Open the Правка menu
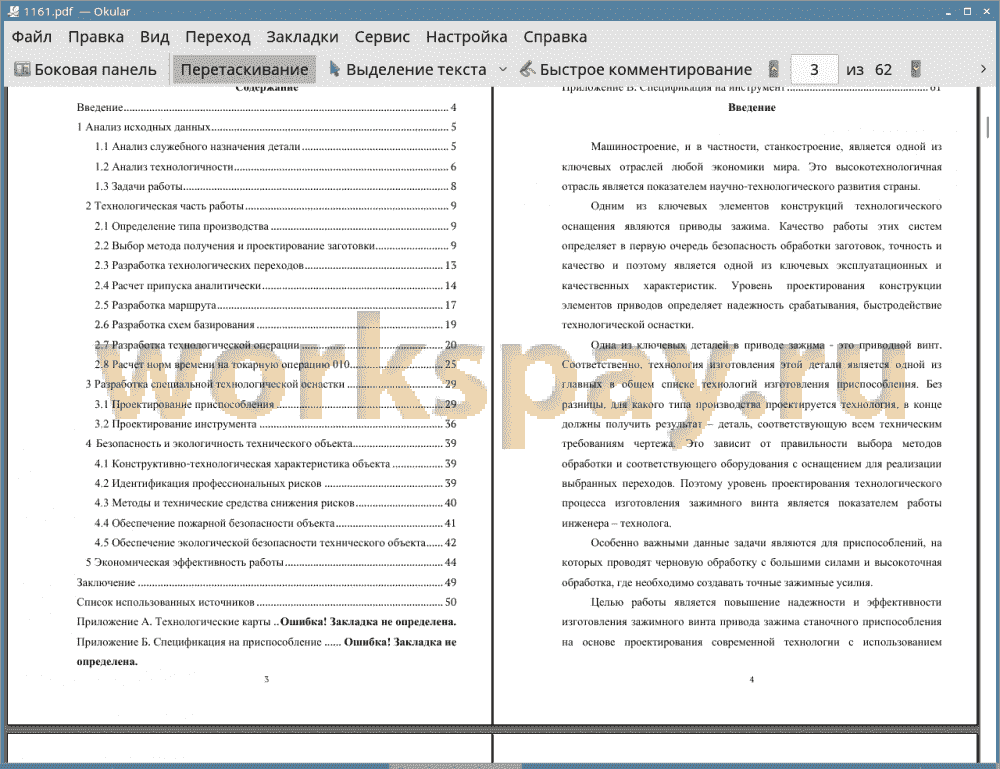The image size is (1000, 769). point(96,37)
